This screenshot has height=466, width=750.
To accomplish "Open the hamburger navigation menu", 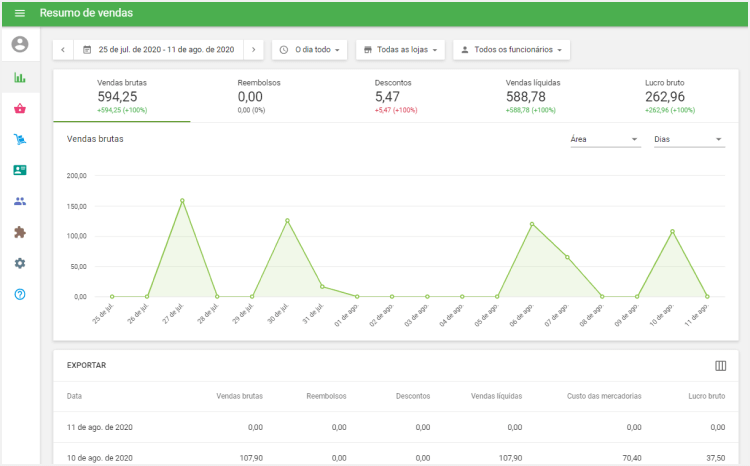I will point(19,13).
